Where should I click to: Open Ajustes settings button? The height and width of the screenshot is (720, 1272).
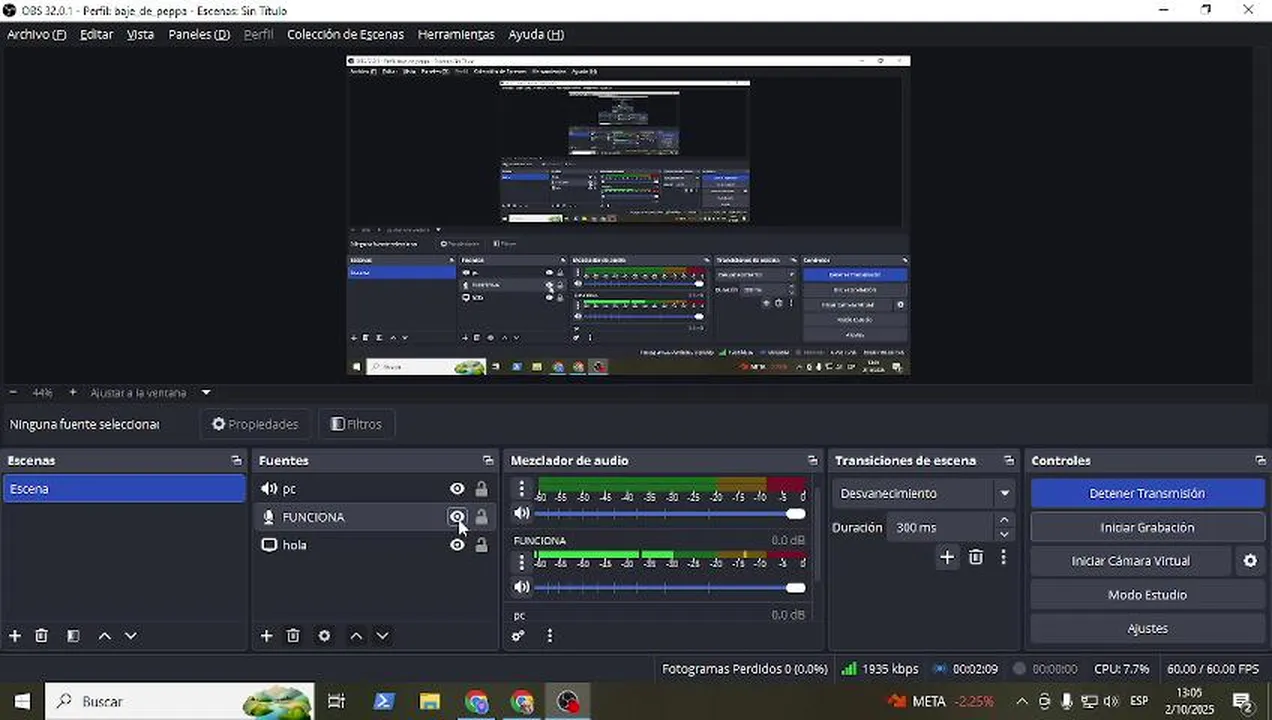1147,629
